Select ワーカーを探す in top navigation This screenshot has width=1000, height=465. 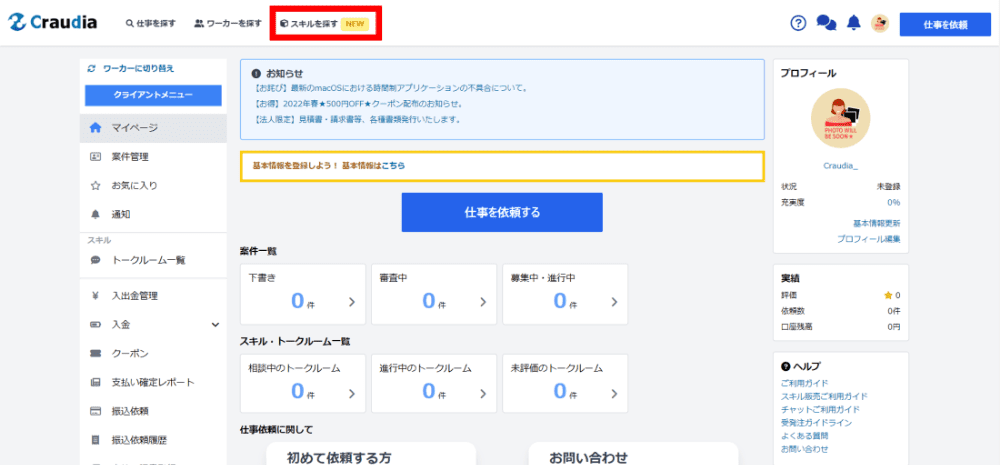click(228, 23)
